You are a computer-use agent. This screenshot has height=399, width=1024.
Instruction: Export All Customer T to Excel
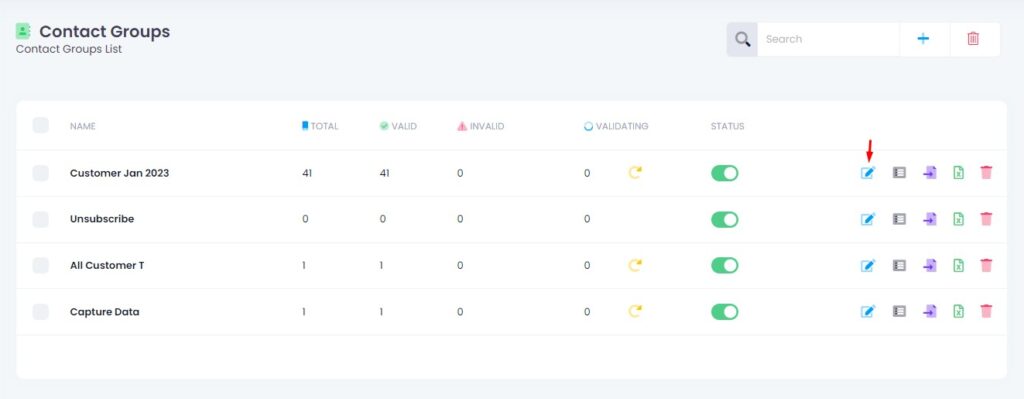[x=958, y=266]
